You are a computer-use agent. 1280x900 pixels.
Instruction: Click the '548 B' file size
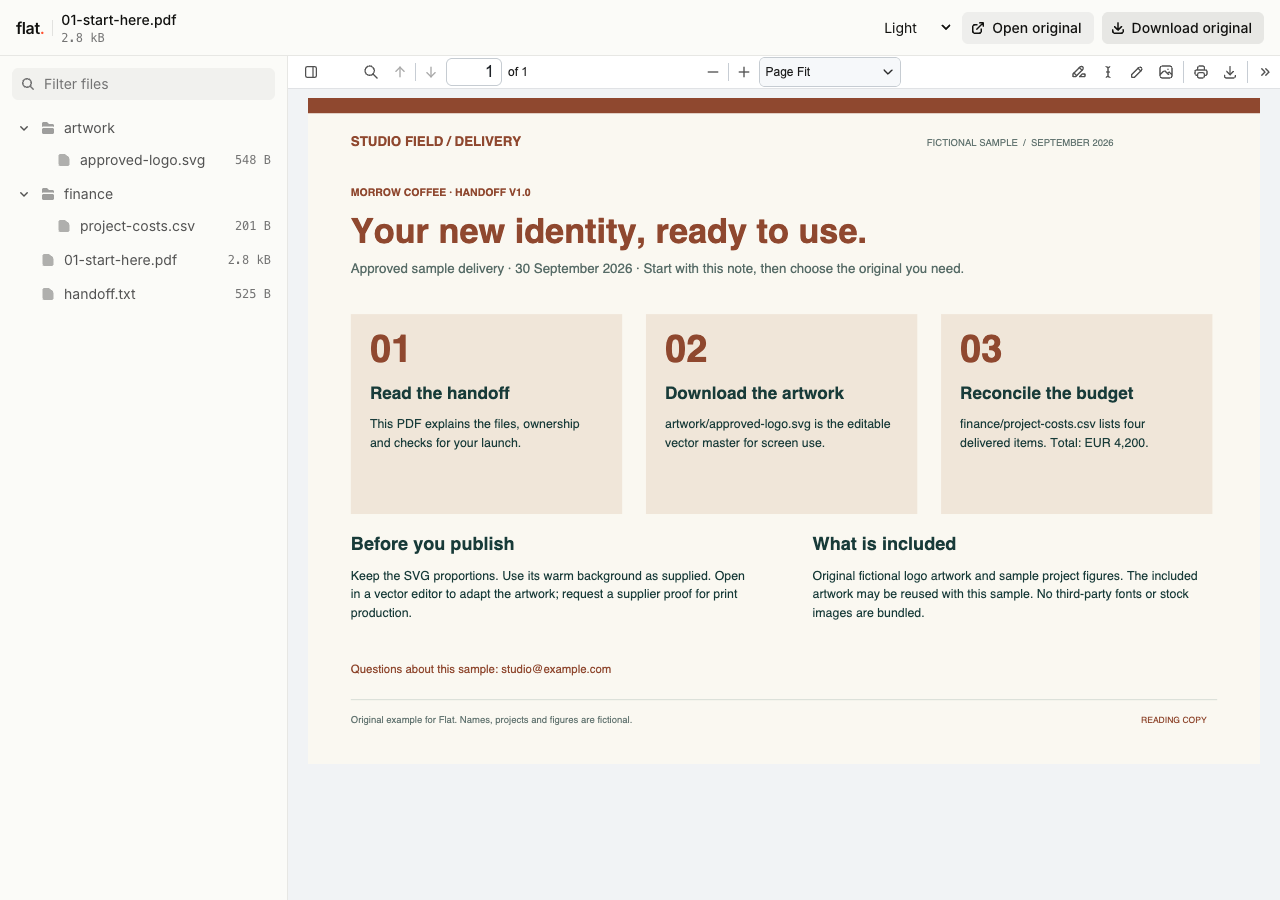(x=253, y=160)
